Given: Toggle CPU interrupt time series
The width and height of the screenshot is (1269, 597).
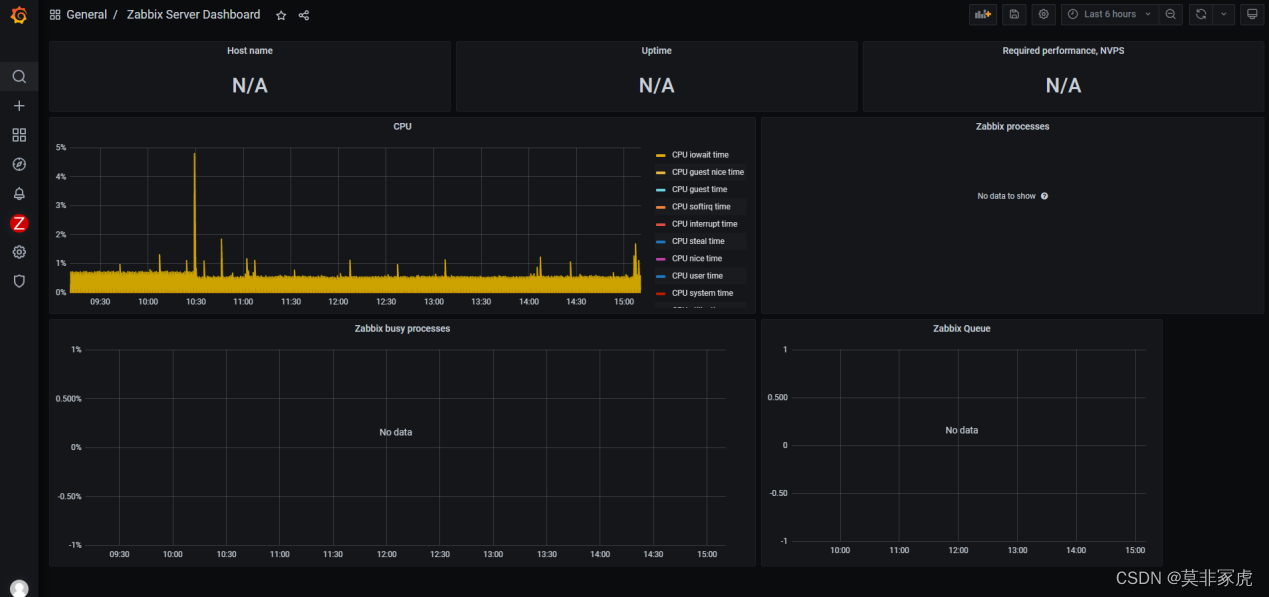Looking at the screenshot, I should point(704,224).
